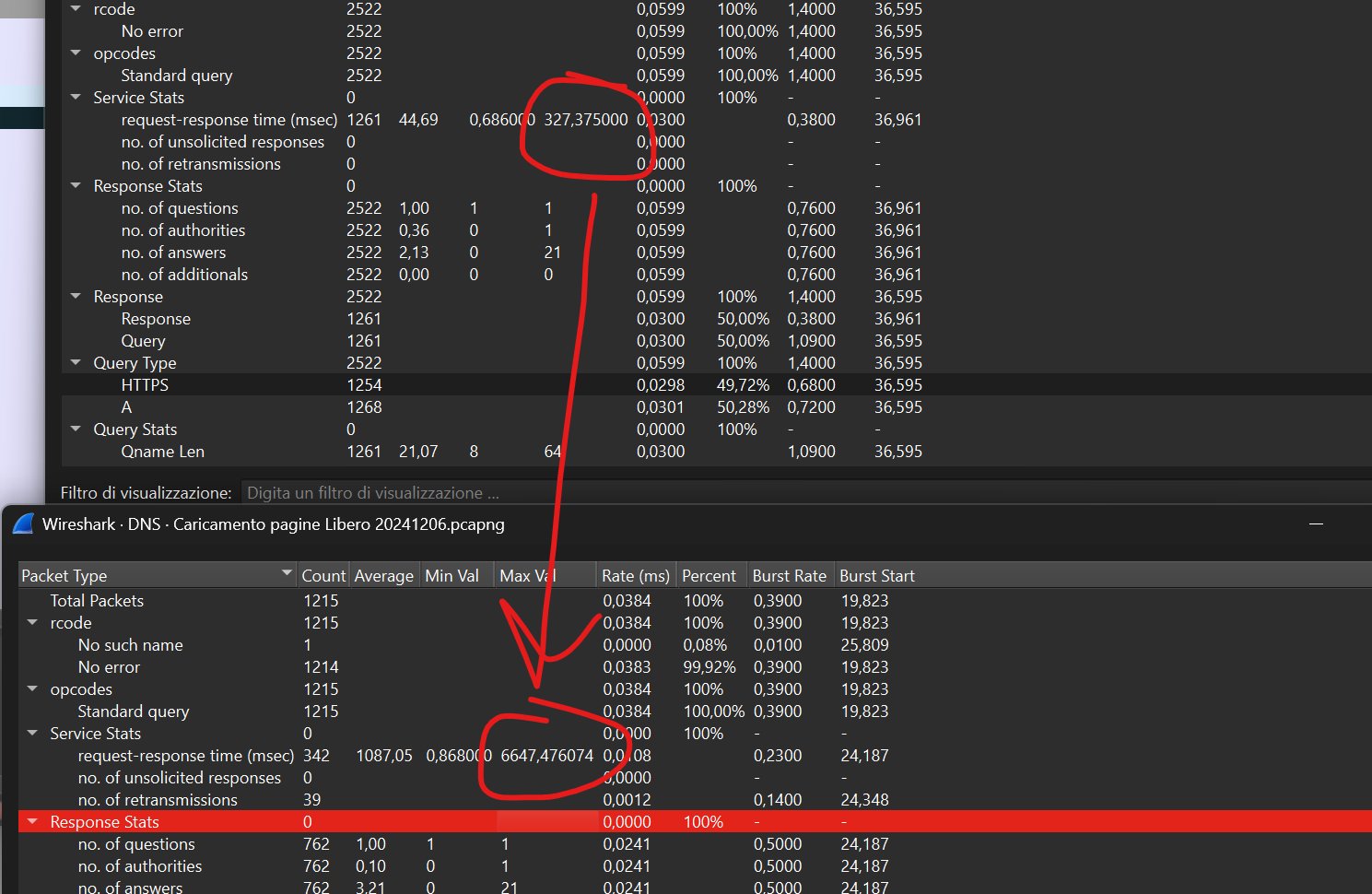Viewport: 1372px width, 894px height.
Task: Sort by the Max Val column header
Action: tap(527, 576)
